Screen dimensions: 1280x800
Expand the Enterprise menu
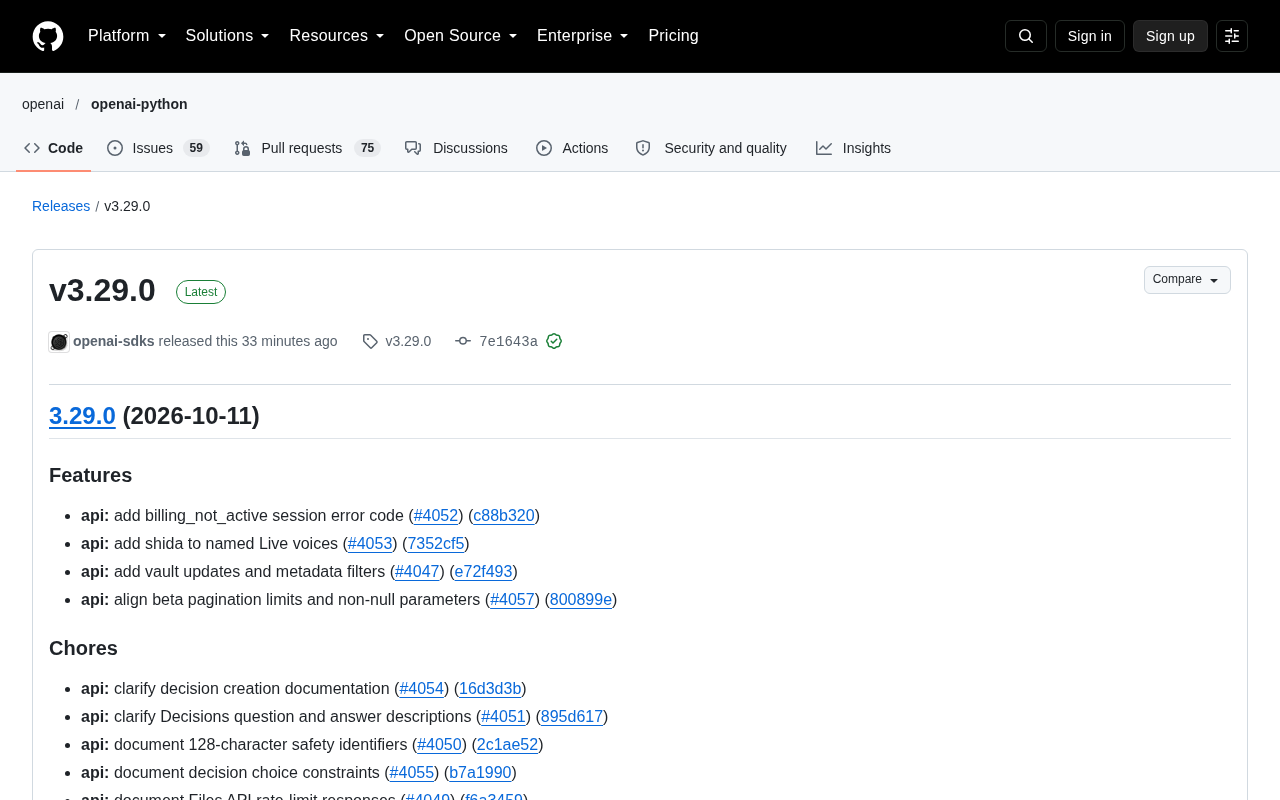(x=583, y=36)
